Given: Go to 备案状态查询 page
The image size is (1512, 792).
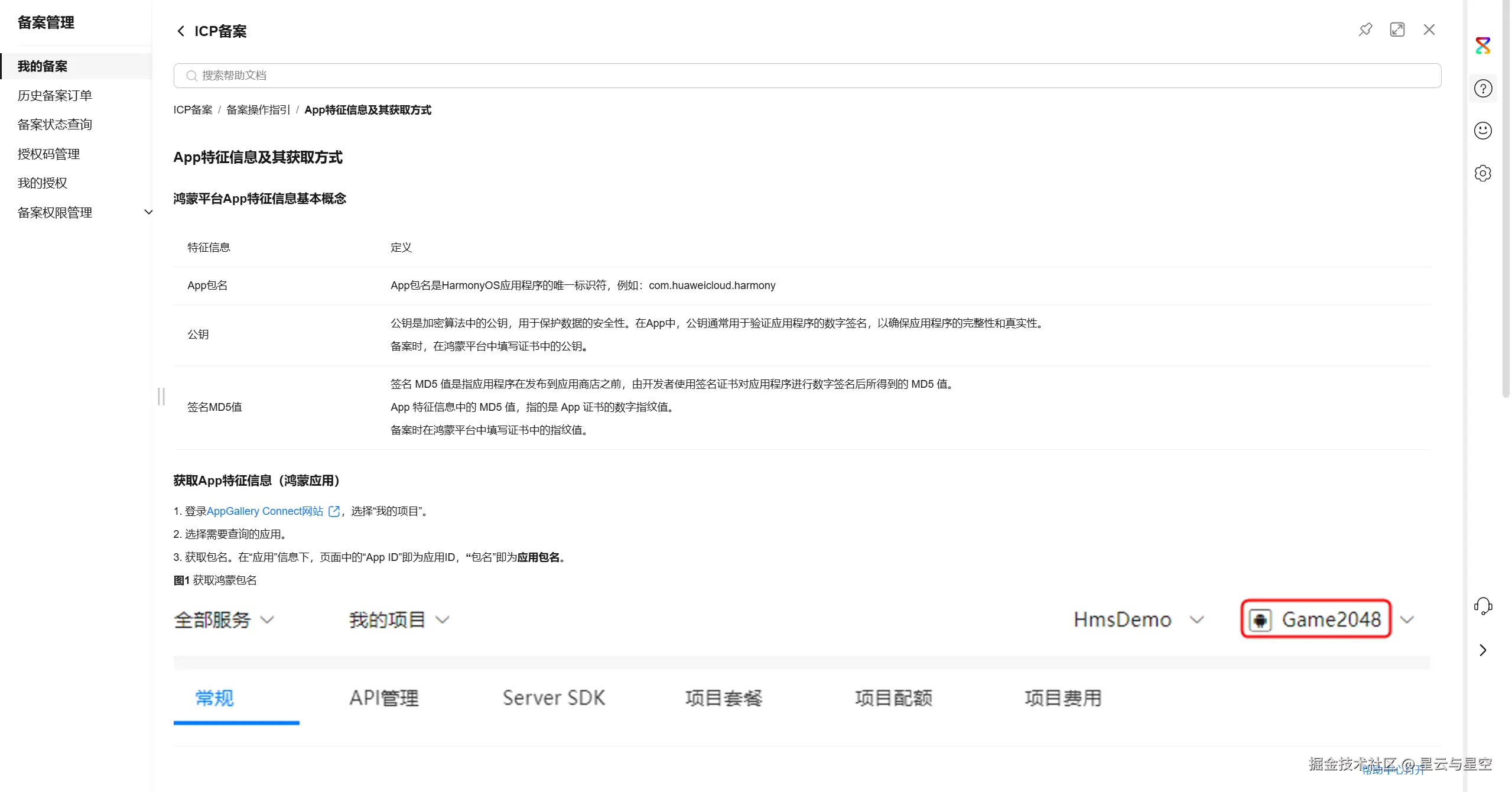Looking at the screenshot, I should [55, 124].
